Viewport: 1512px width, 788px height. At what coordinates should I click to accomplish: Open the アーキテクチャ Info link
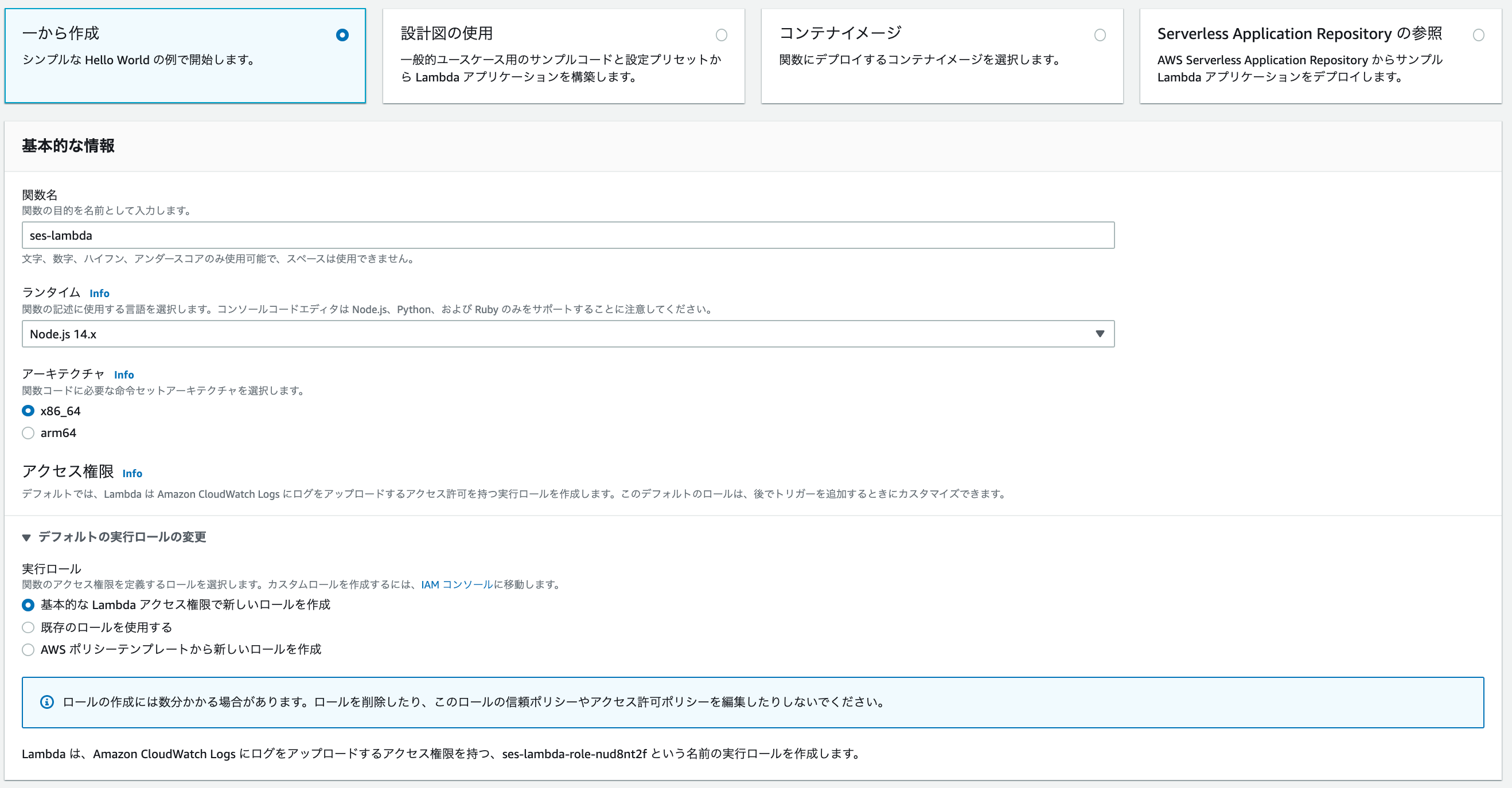tap(124, 375)
